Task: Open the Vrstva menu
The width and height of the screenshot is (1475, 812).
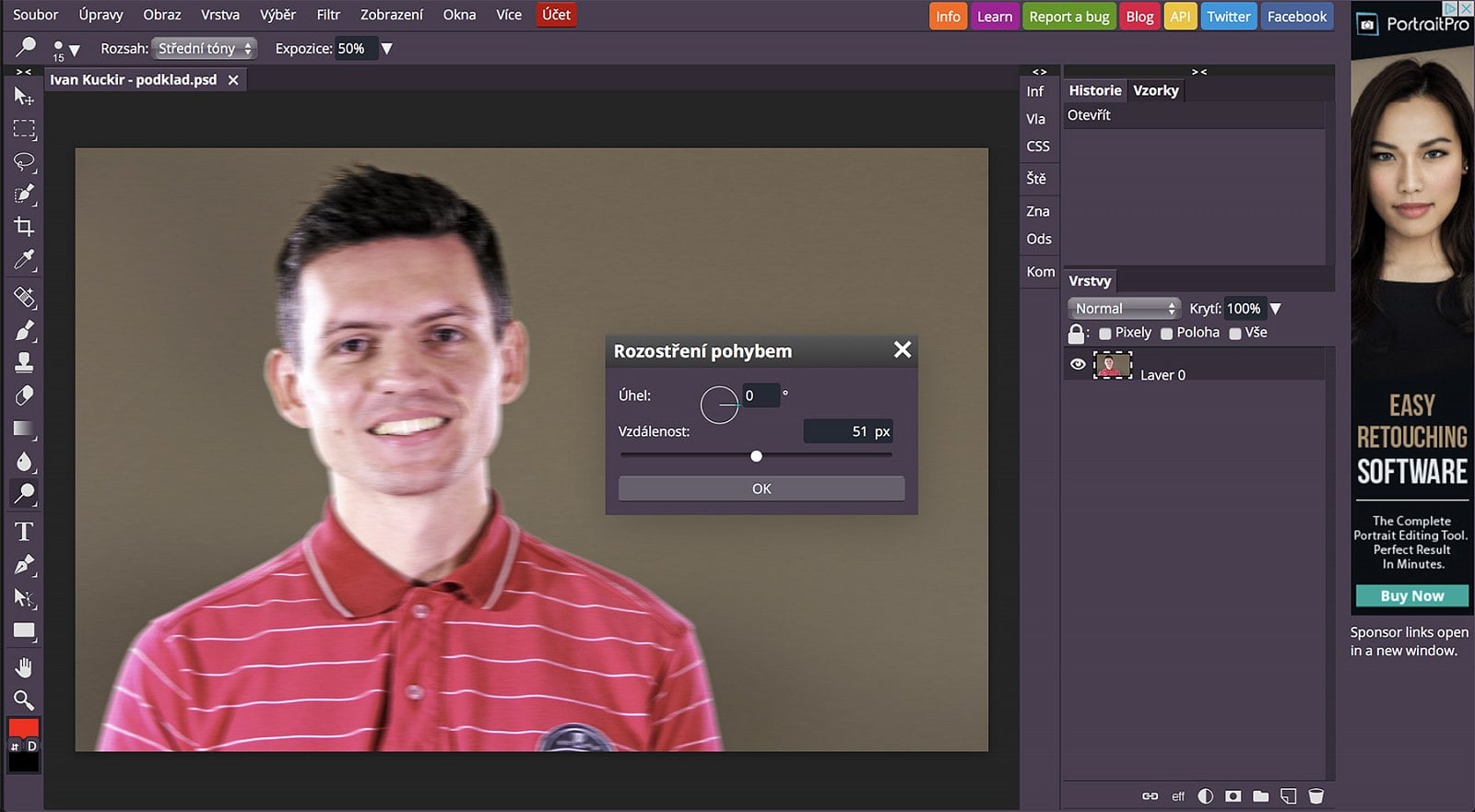Action: (220, 15)
